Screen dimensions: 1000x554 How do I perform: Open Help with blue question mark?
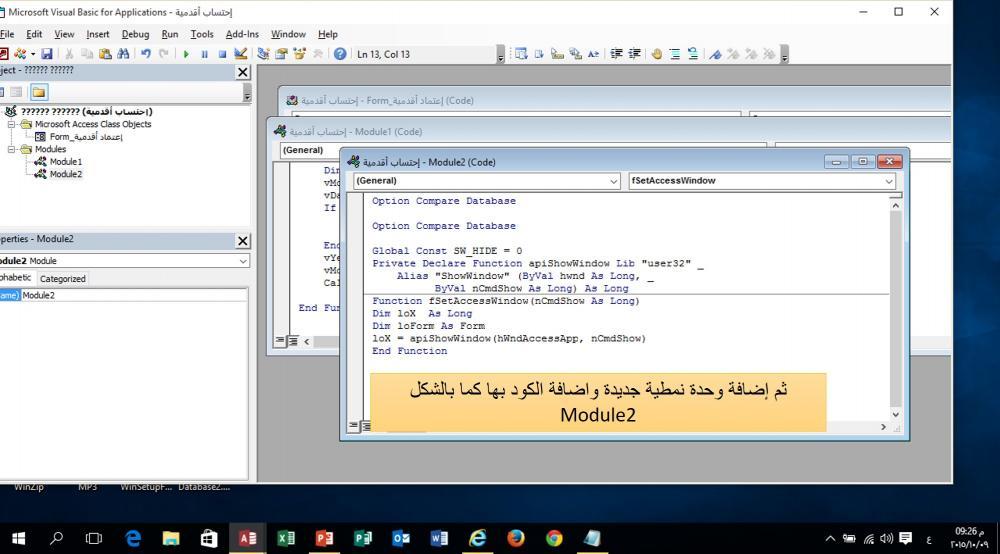[340, 54]
